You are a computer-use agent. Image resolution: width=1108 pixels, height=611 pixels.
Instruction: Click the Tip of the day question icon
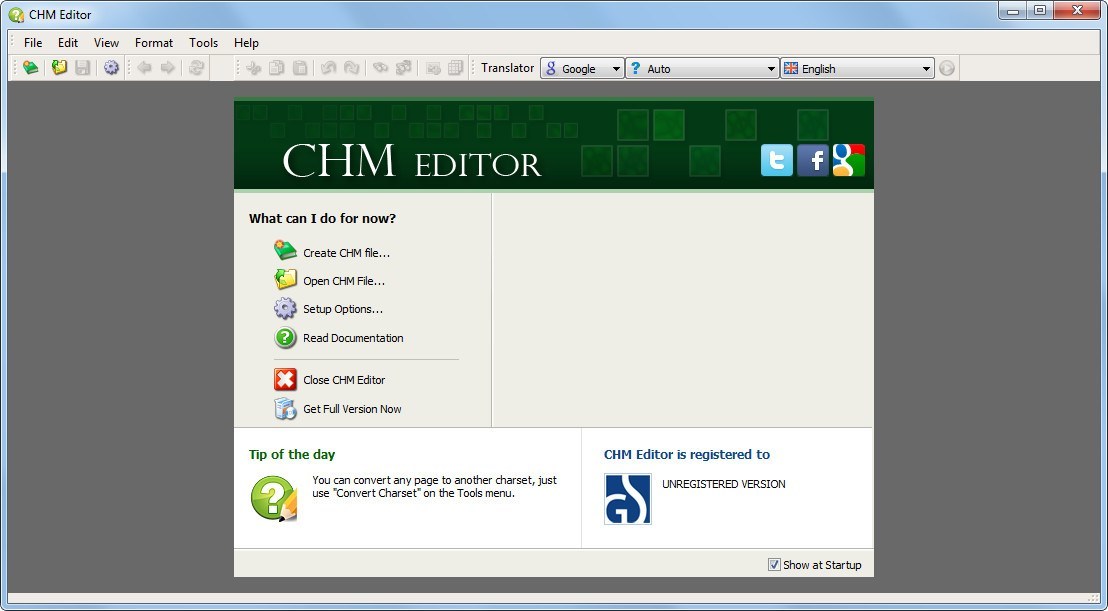tap(273, 499)
